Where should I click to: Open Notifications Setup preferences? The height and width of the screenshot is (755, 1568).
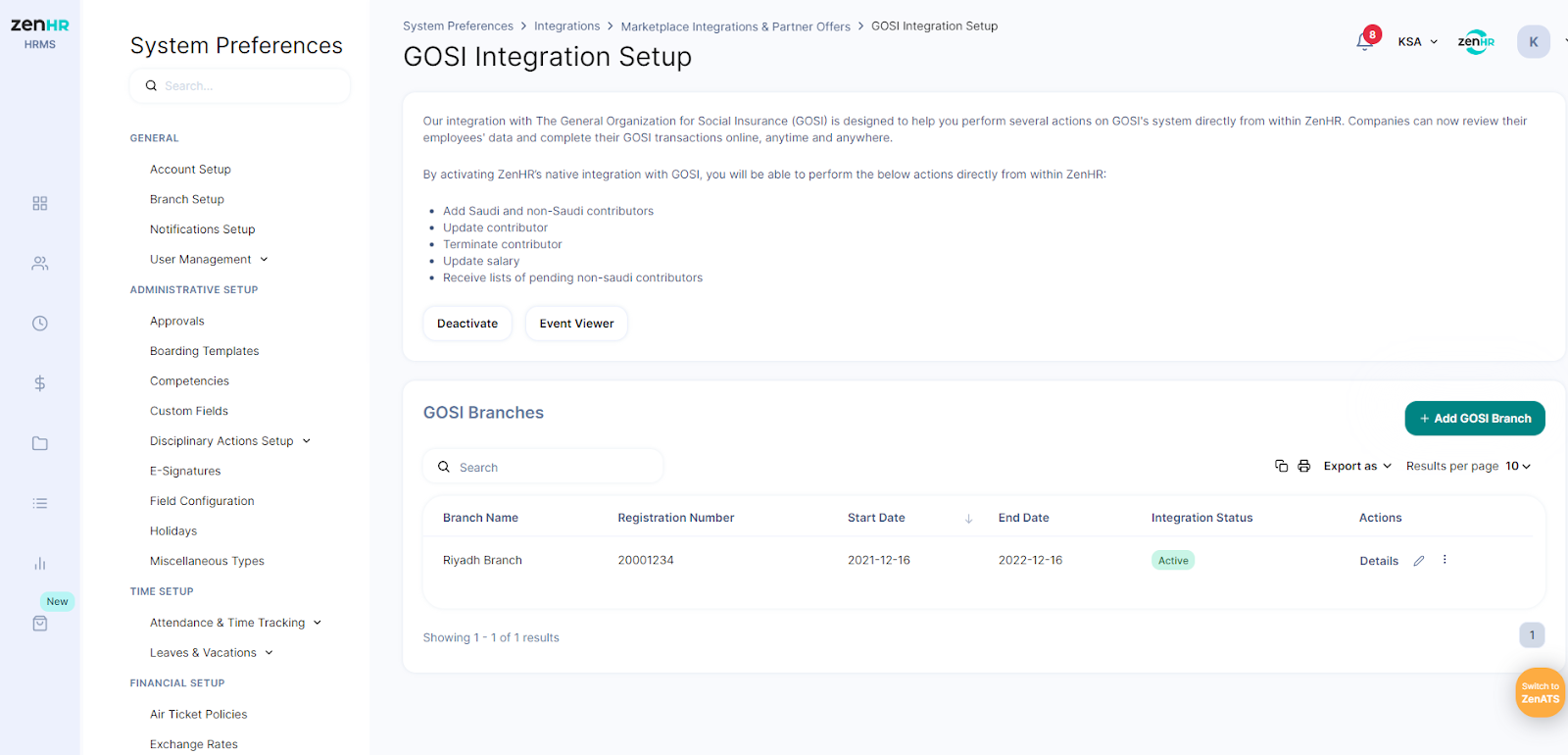202,229
